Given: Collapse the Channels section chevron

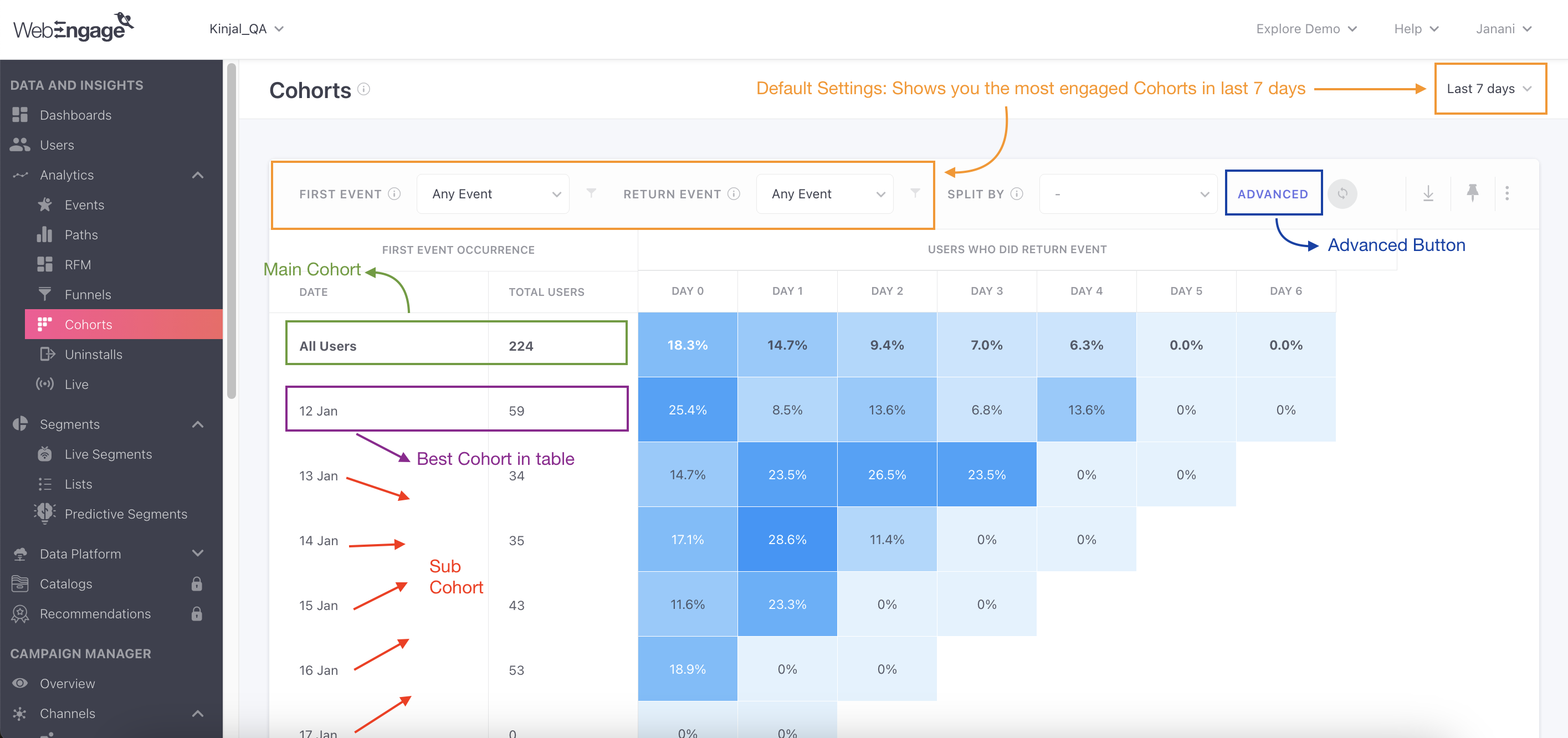Looking at the screenshot, I should pos(198,713).
